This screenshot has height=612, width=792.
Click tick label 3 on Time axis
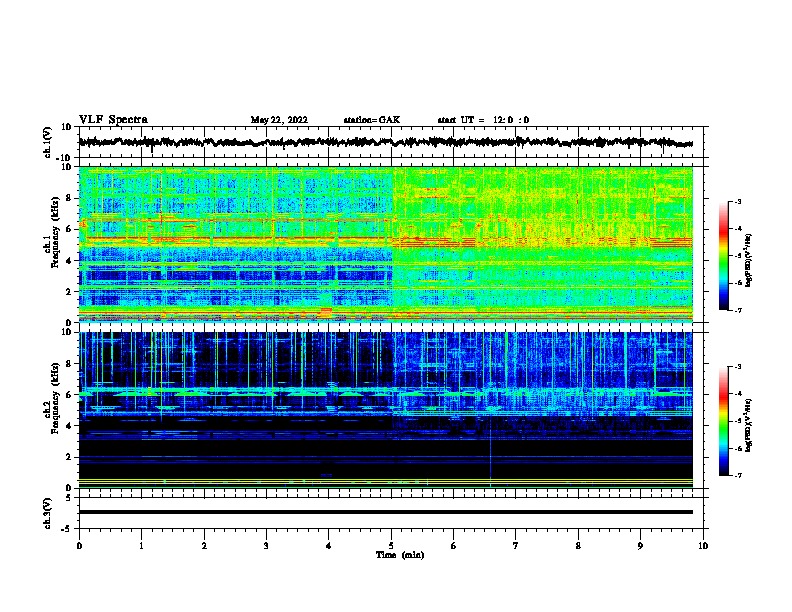[x=266, y=546]
